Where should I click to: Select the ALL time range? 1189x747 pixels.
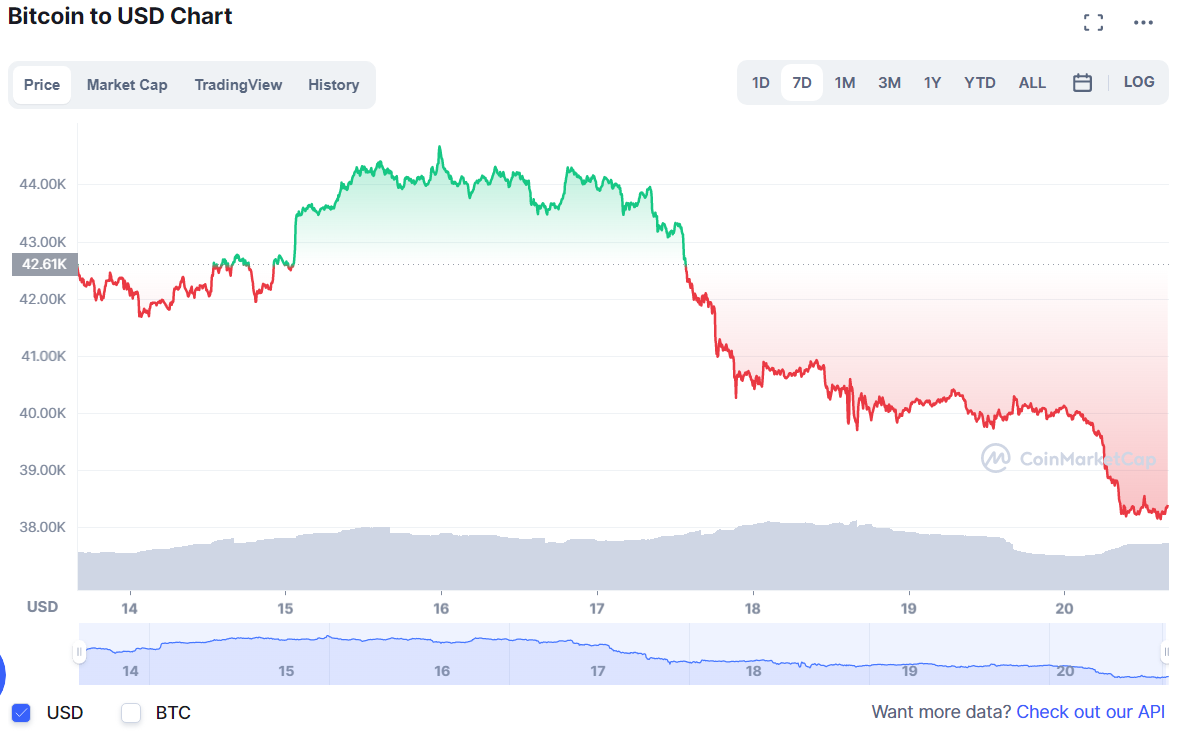click(x=1032, y=82)
